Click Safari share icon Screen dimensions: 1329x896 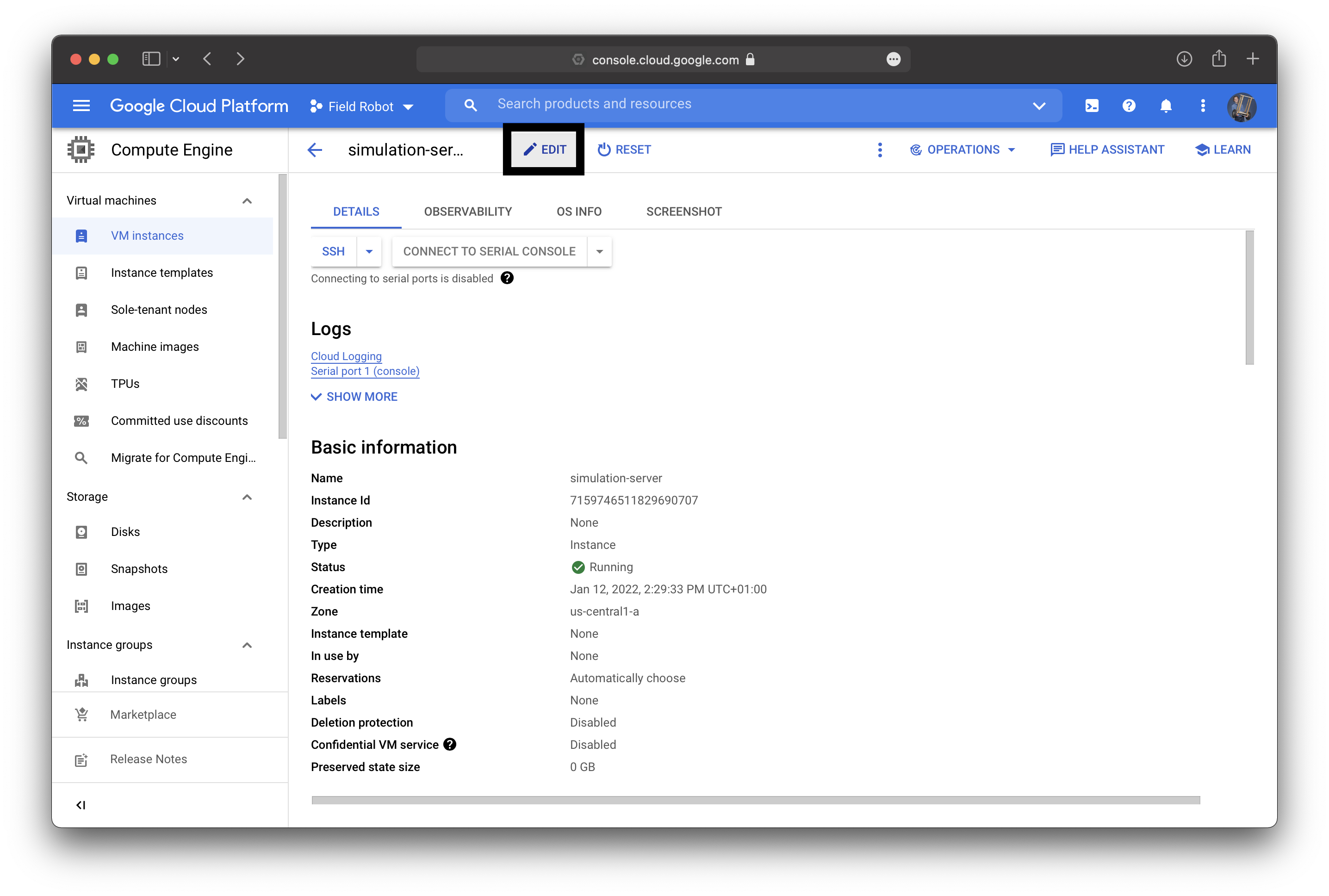pos(1219,58)
